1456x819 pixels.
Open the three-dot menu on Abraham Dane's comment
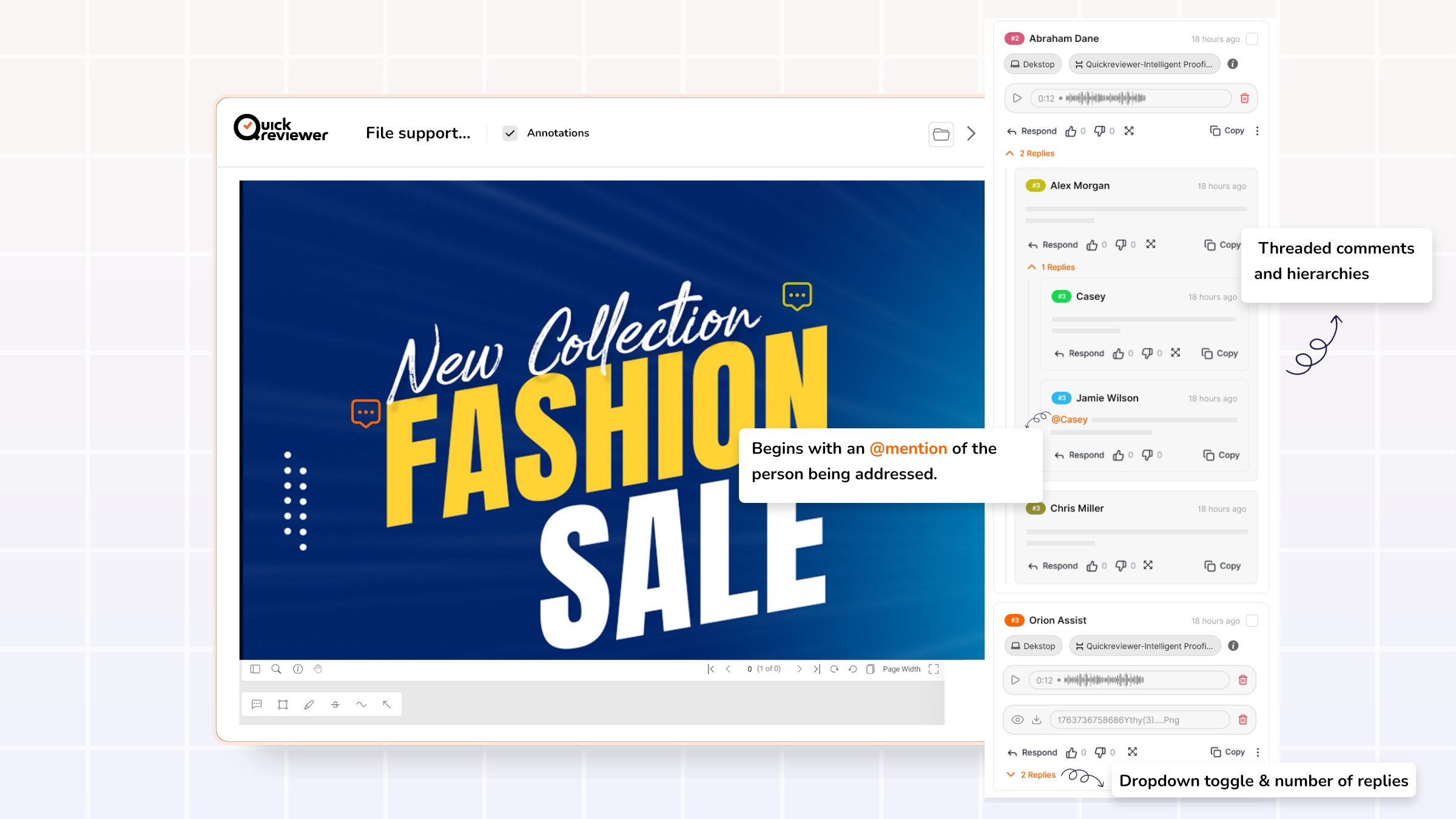tap(1257, 131)
